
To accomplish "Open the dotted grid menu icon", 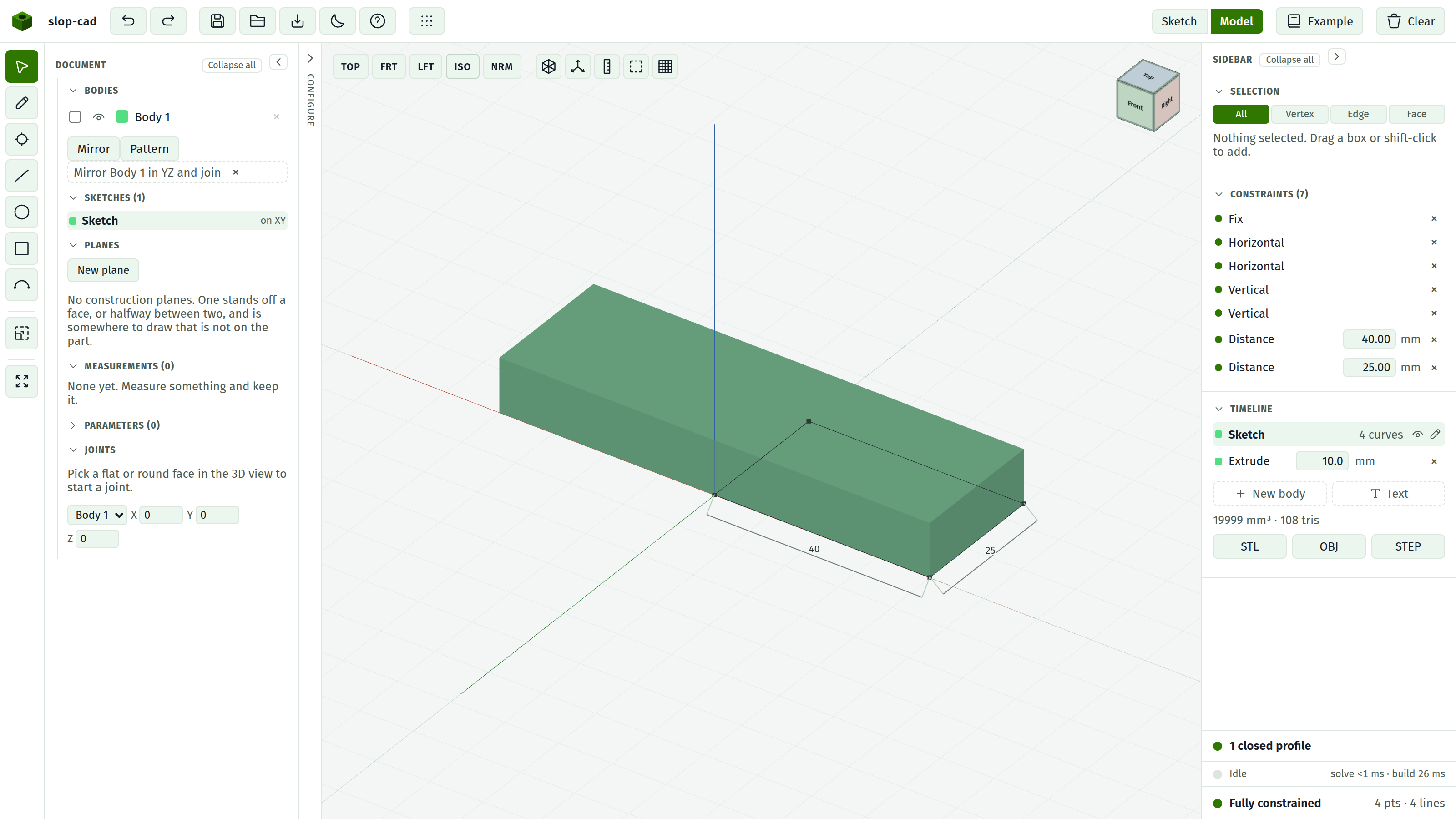I will pyautogui.click(x=427, y=21).
